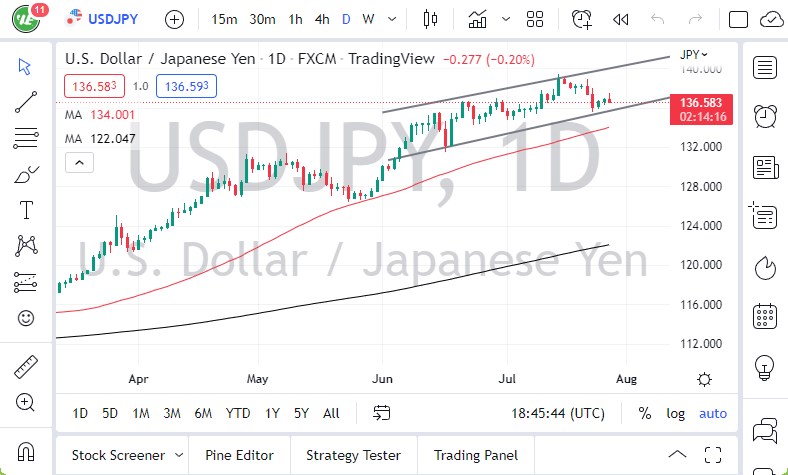
Task: Select the trend line drawing tool
Action: 26,101
